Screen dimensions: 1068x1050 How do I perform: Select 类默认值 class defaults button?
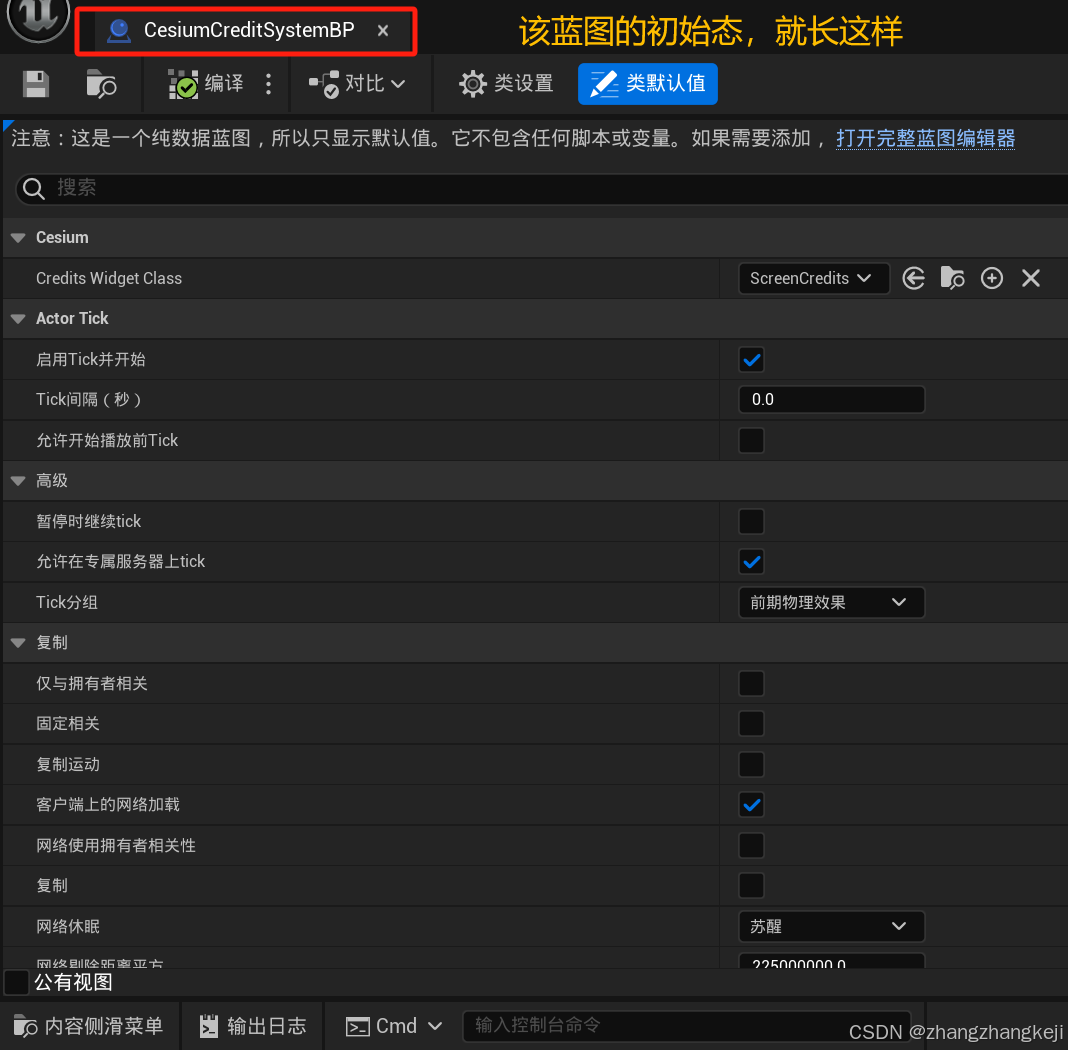pos(648,84)
